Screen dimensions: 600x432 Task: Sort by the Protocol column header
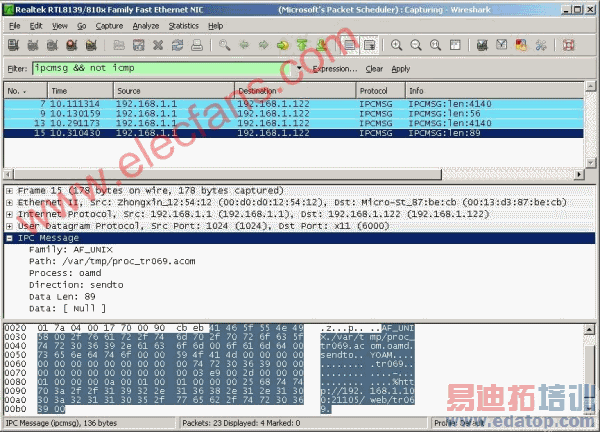click(x=381, y=91)
